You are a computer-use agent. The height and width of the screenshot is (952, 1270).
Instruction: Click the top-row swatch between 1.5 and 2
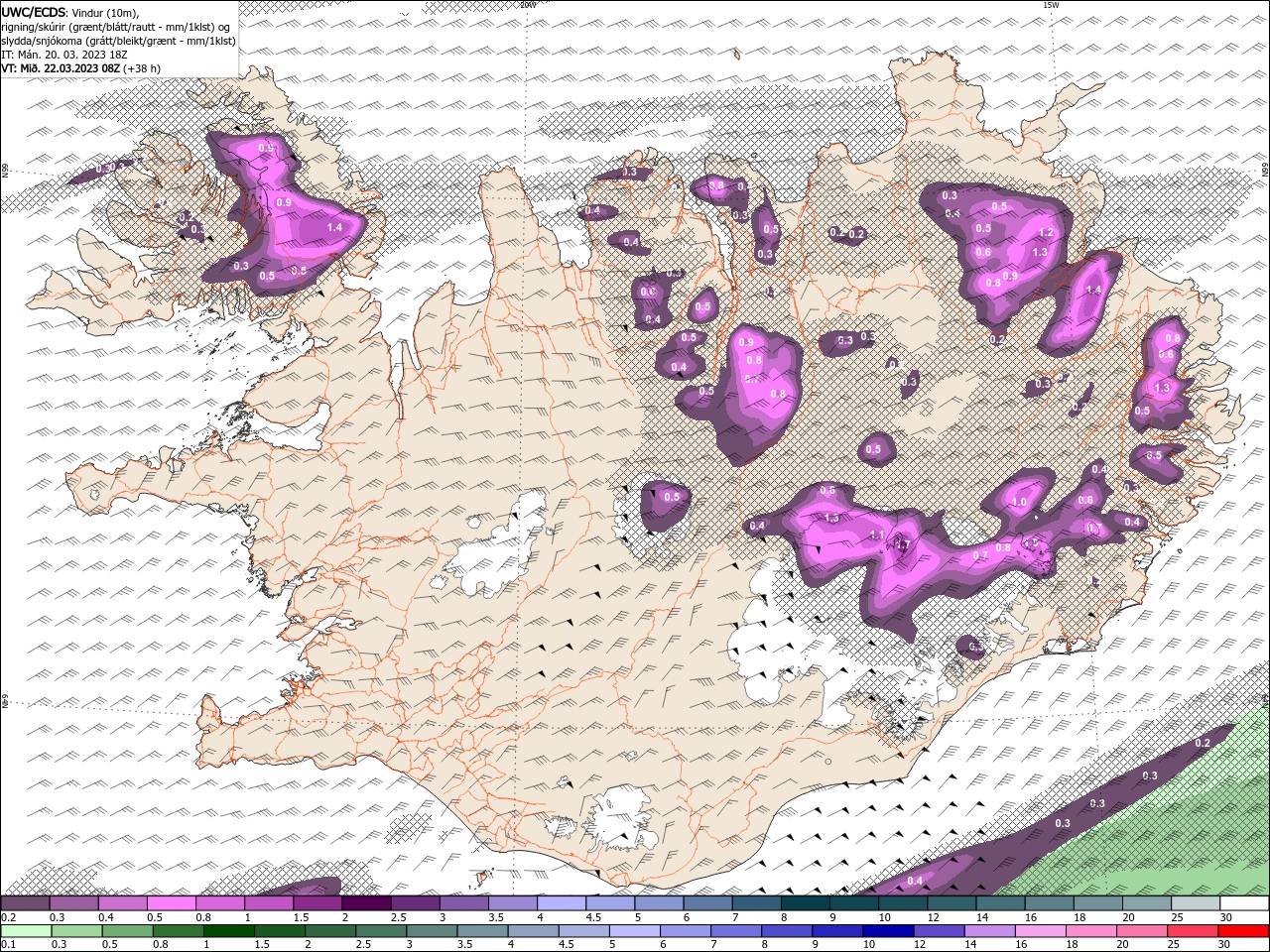[x=317, y=903]
